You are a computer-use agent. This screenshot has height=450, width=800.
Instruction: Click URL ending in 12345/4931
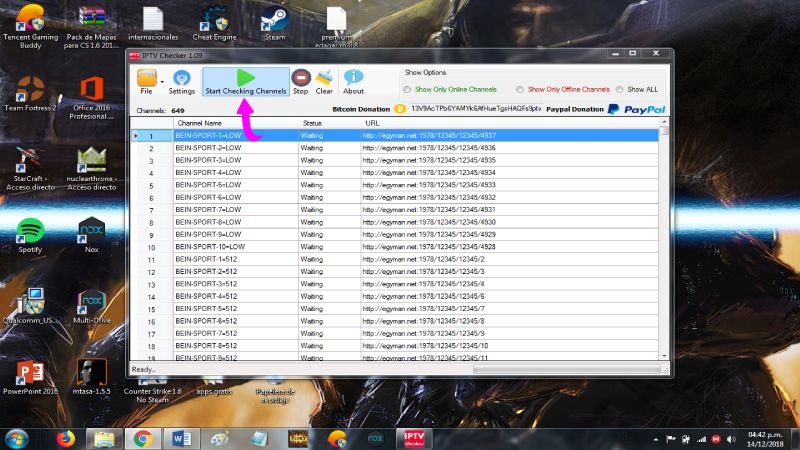pyautogui.click(x=429, y=210)
